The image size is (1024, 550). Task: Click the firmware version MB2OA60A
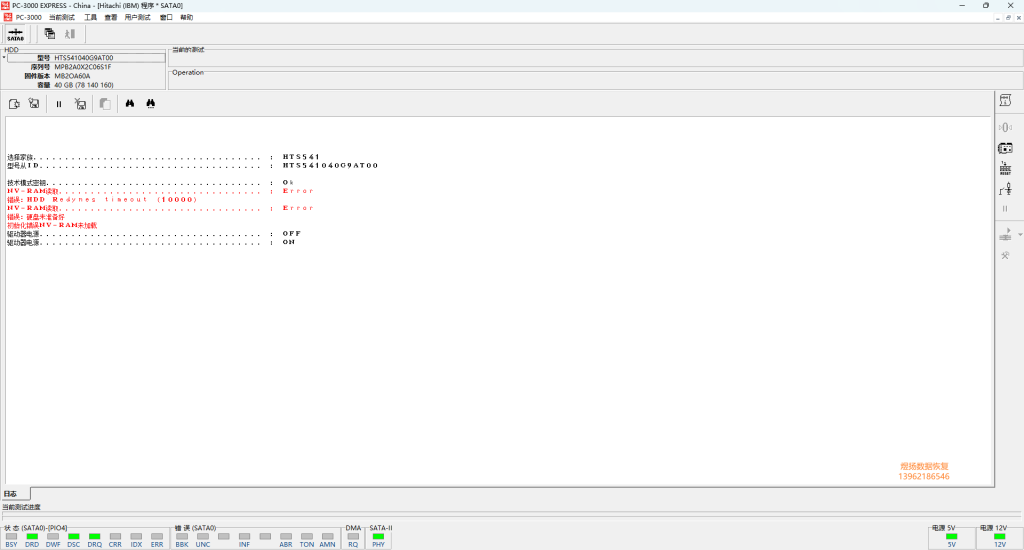(x=72, y=76)
